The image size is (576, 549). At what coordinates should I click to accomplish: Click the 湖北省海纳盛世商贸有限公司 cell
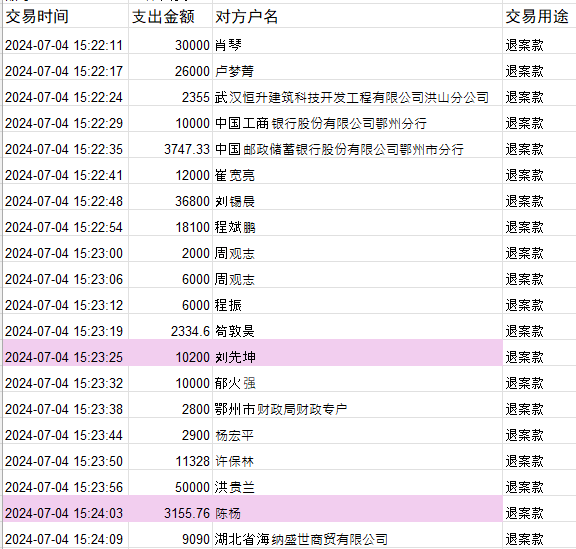coord(357,539)
